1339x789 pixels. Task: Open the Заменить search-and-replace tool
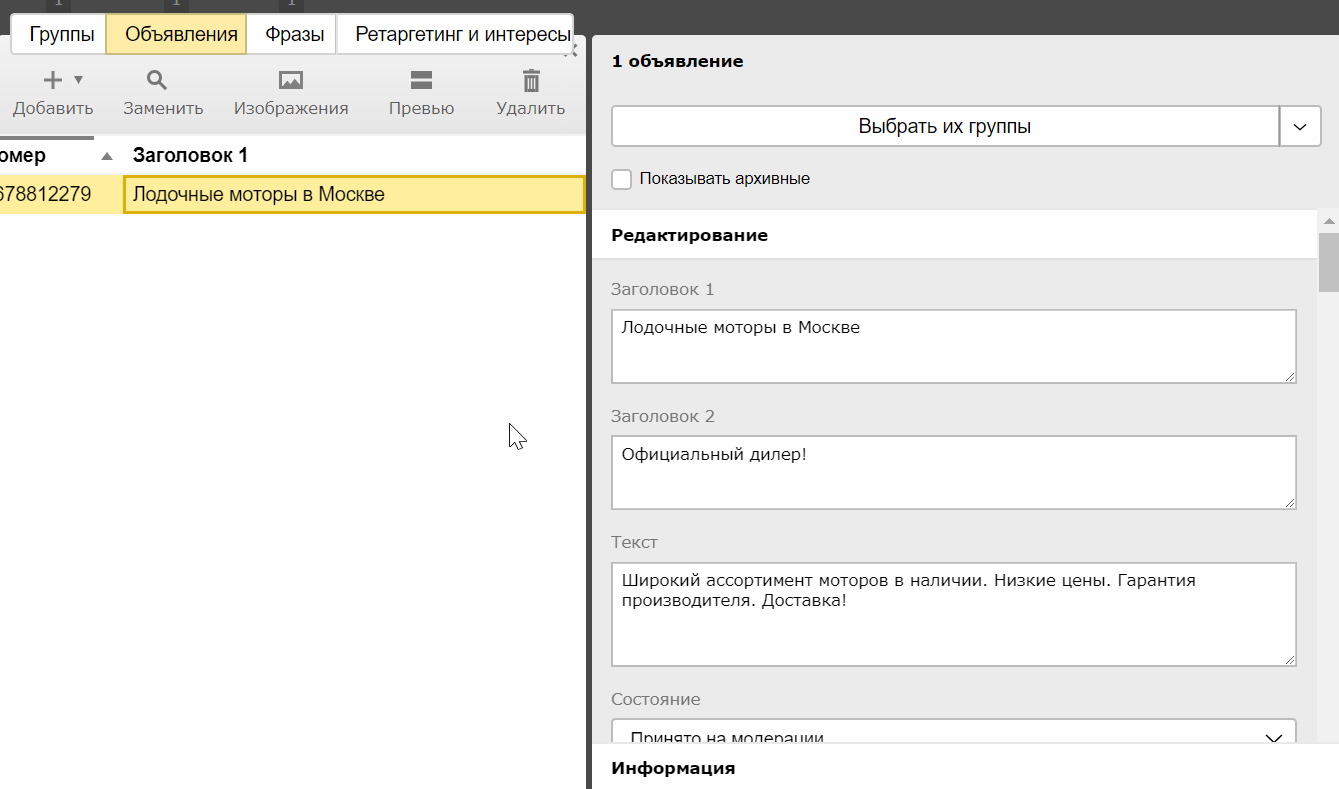(x=157, y=81)
